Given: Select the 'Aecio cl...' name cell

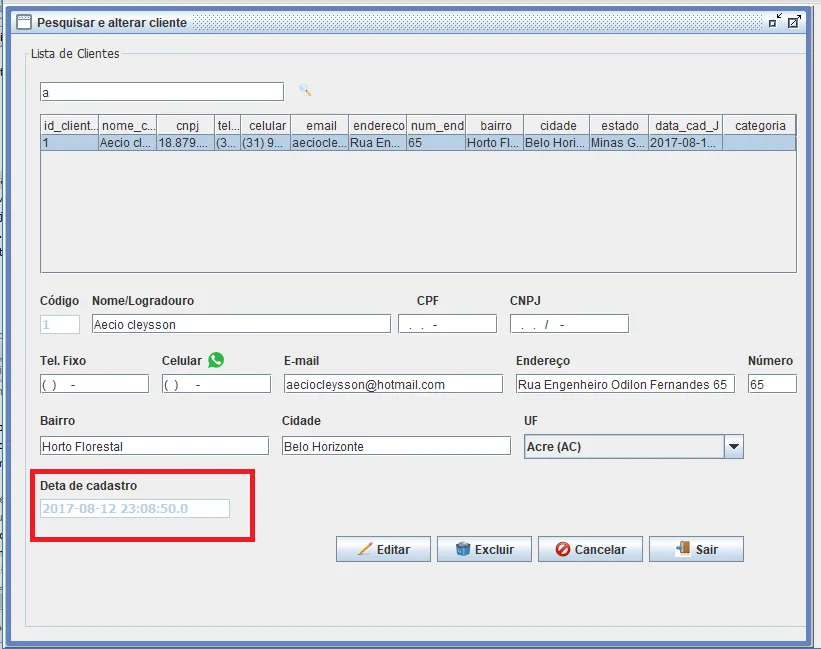Looking at the screenshot, I should 128,142.
